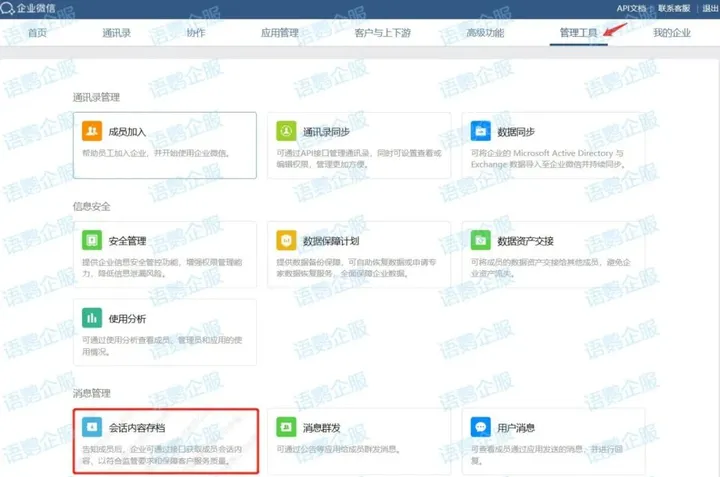The image size is (720, 477).
Task: Click the 使用分析 chart icon
Action: pyautogui.click(x=92, y=318)
